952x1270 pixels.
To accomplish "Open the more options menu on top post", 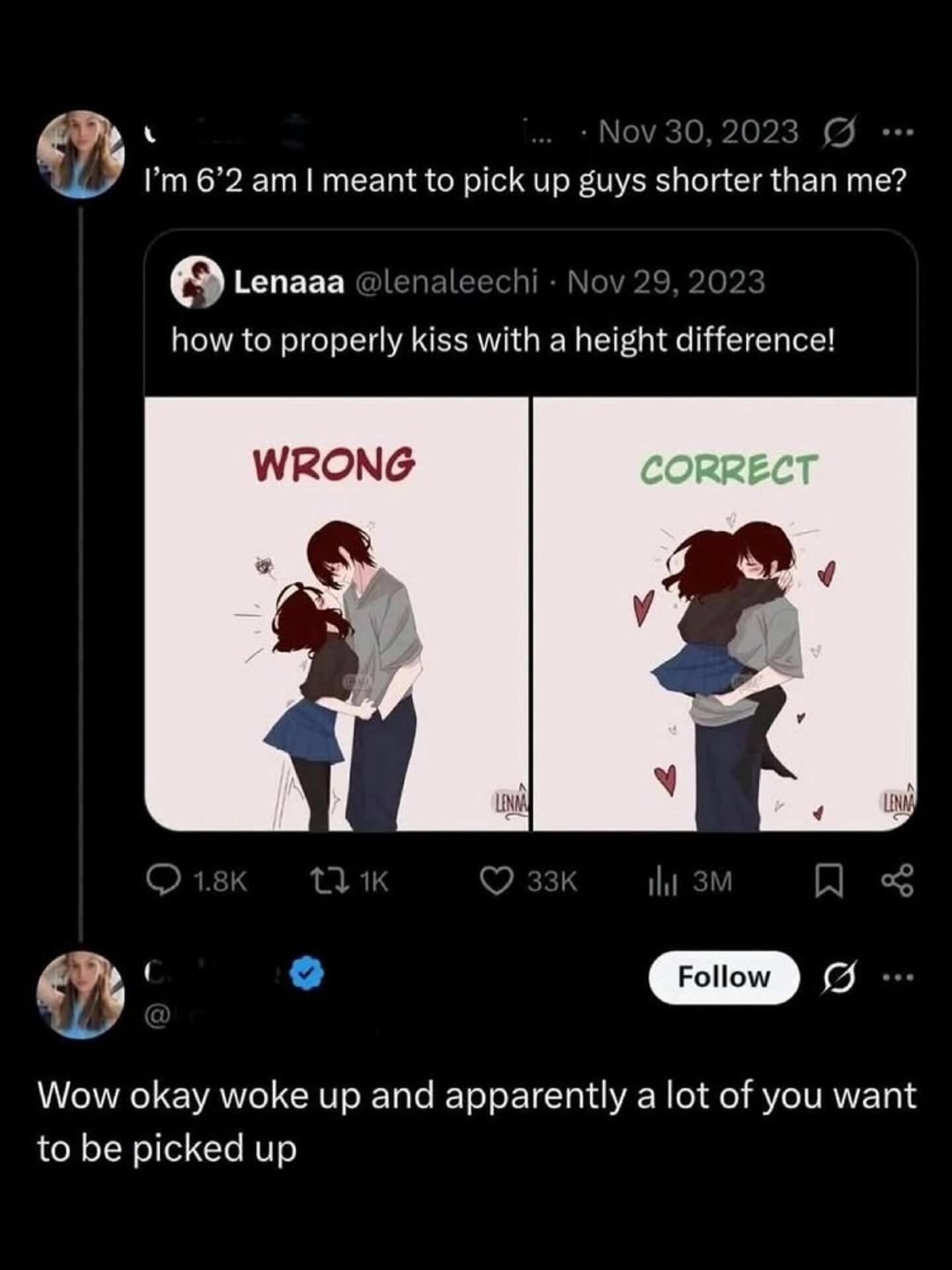I will 898,132.
